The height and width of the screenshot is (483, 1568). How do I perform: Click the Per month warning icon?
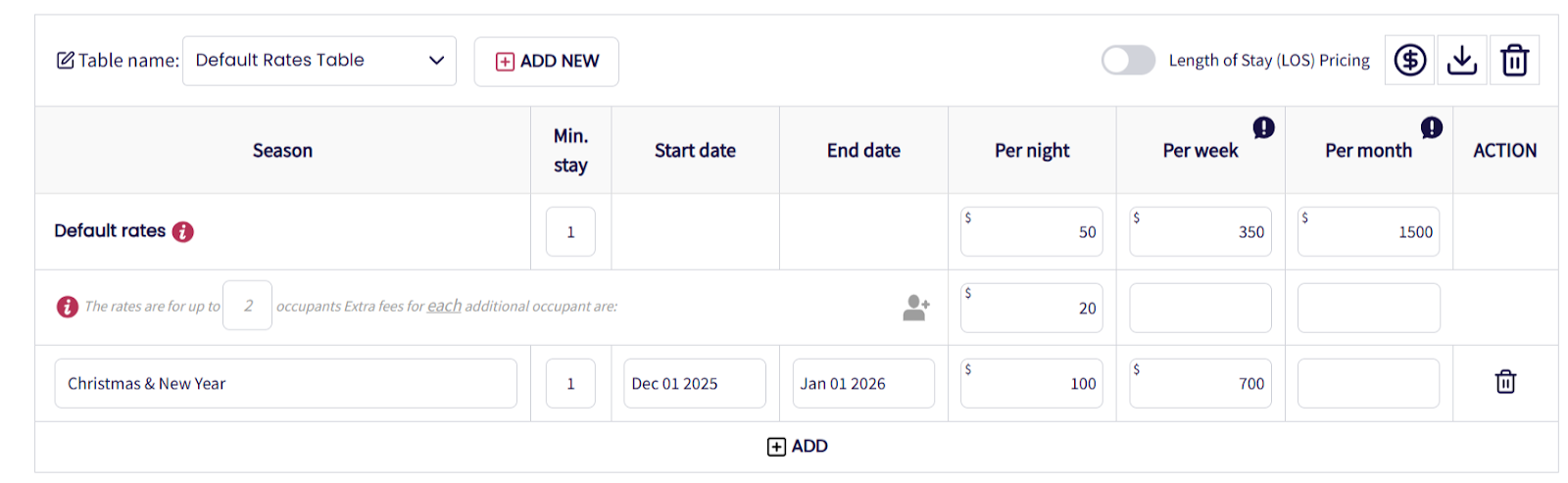pos(1432,127)
